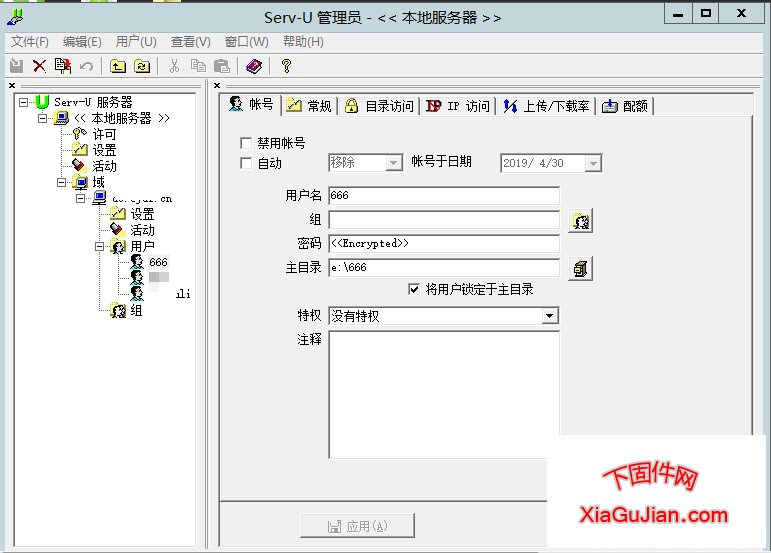771x553 pixels.
Task: Collapse the 域 node
Action: click(61, 182)
